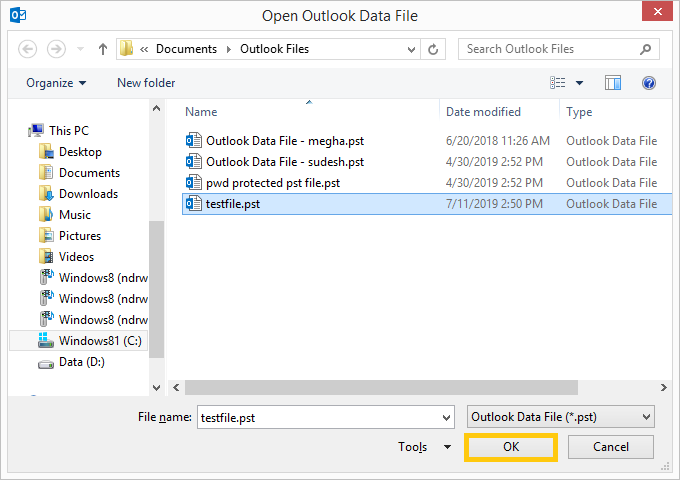
Task: Click the search magnifier icon
Action: point(646,49)
